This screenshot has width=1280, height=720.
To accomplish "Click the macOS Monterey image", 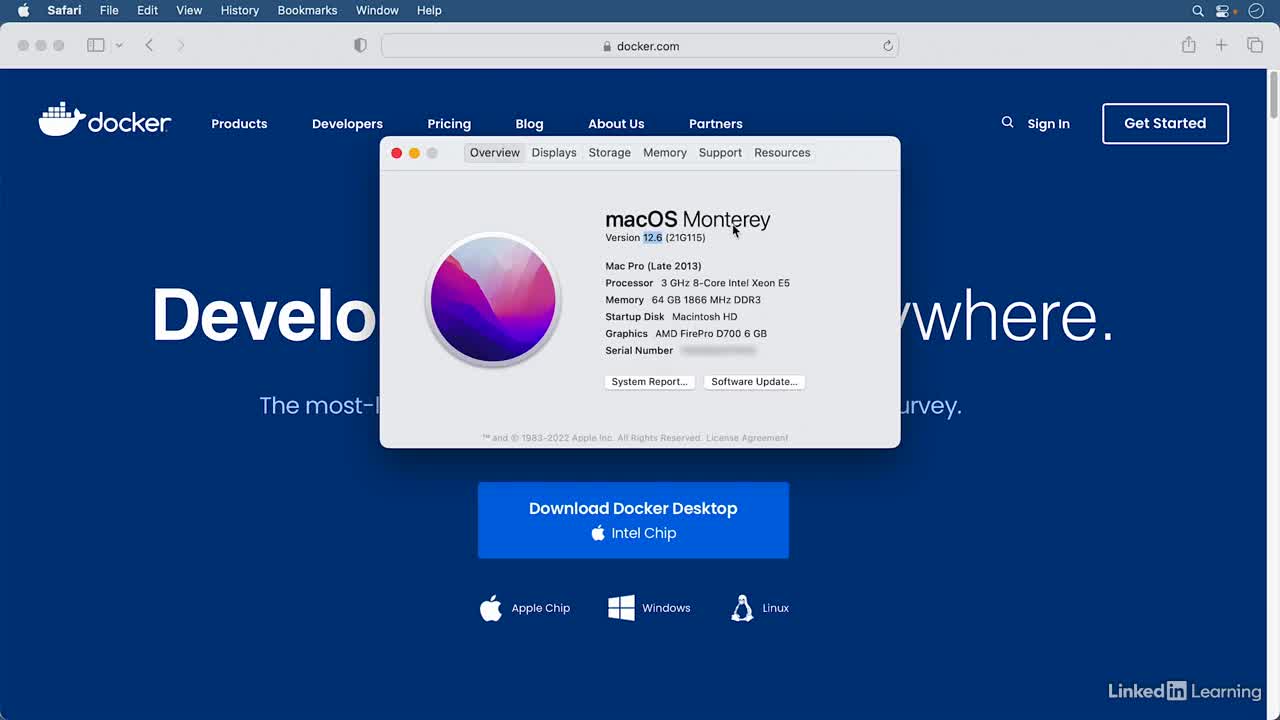I will pyautogui.click(x=493, y=299).
